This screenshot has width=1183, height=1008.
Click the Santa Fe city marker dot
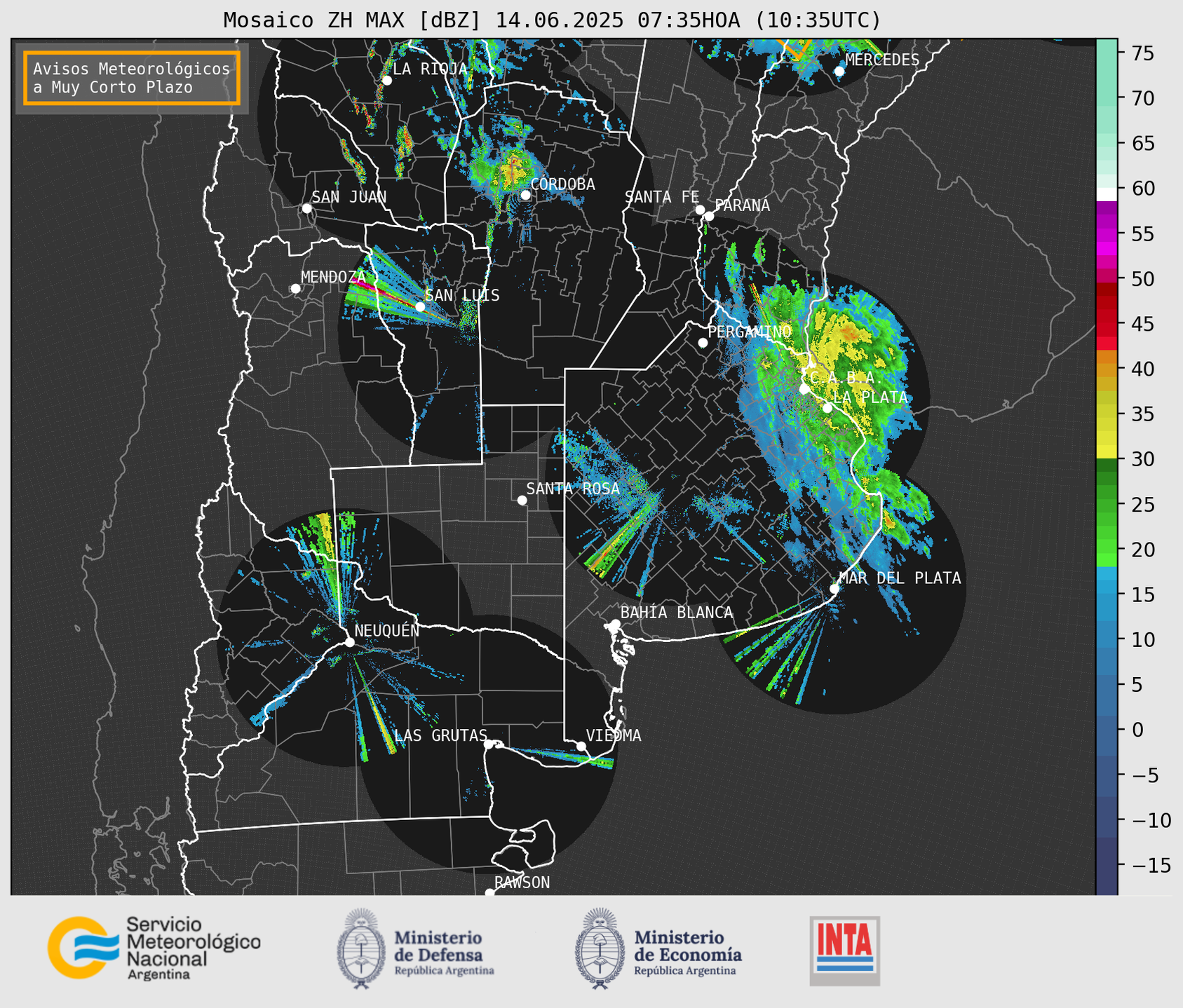pos(700,210)
